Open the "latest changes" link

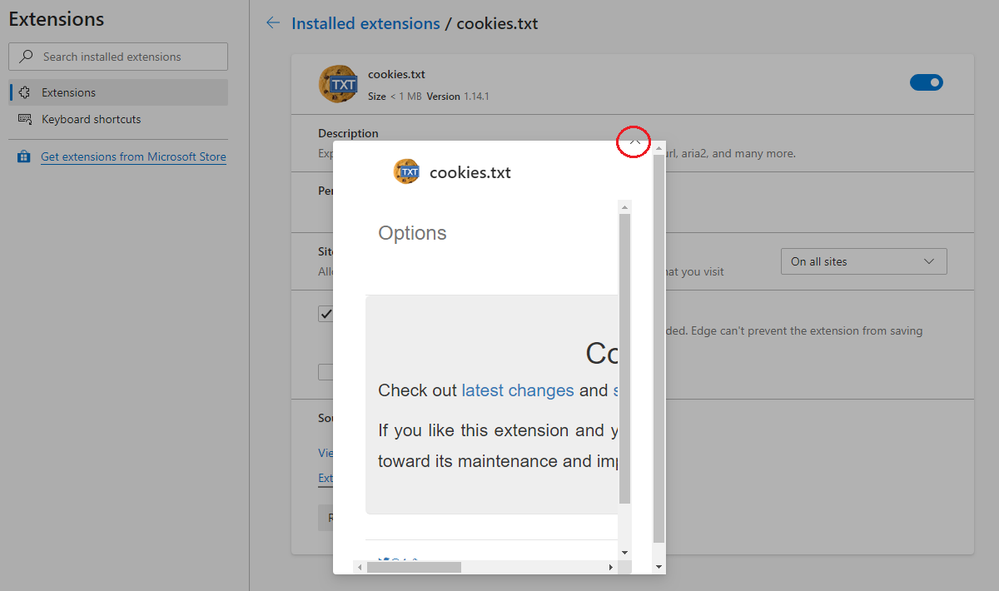(517, 390)
